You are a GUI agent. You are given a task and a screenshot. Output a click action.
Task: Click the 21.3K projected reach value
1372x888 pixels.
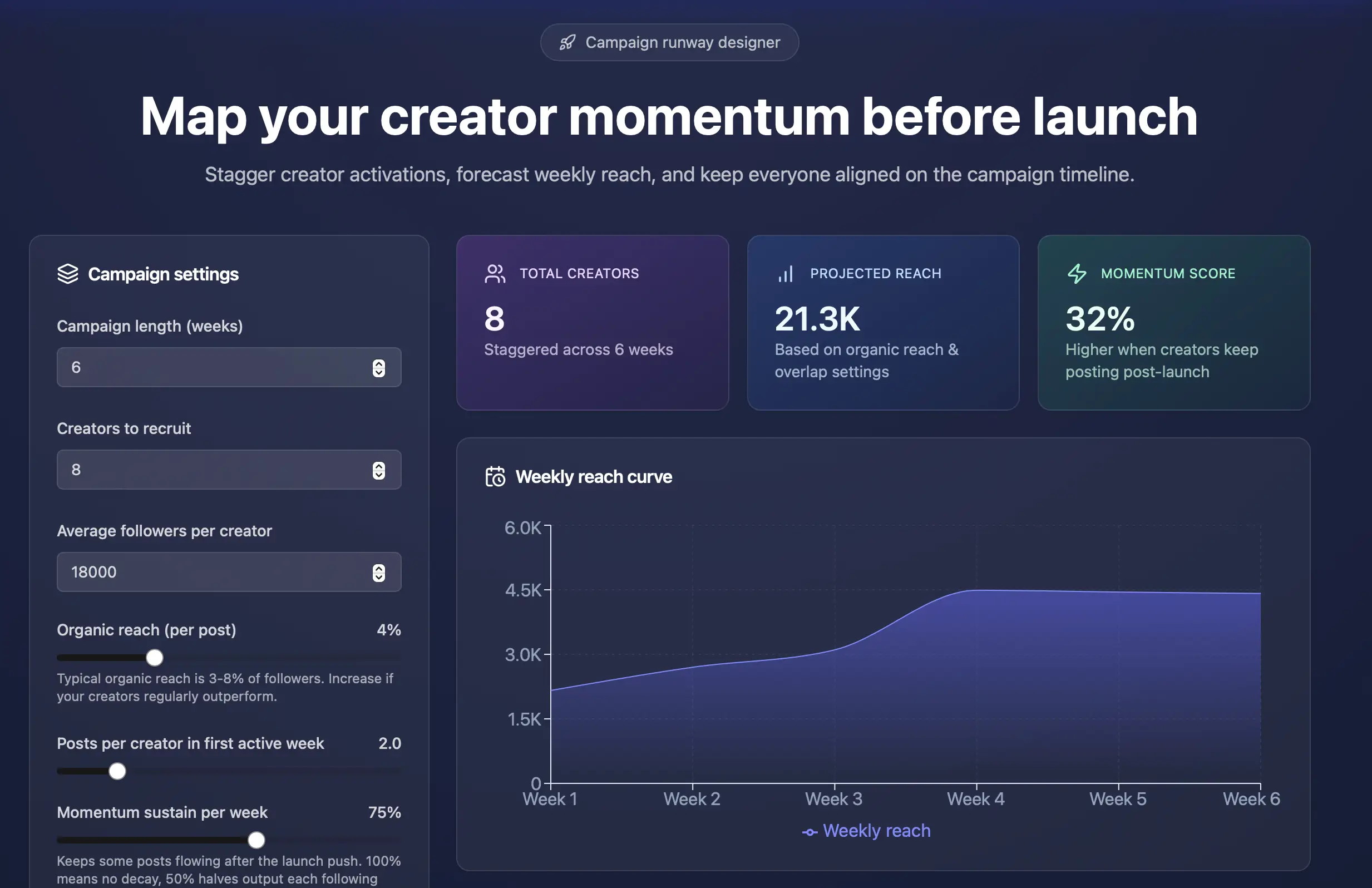817,319
